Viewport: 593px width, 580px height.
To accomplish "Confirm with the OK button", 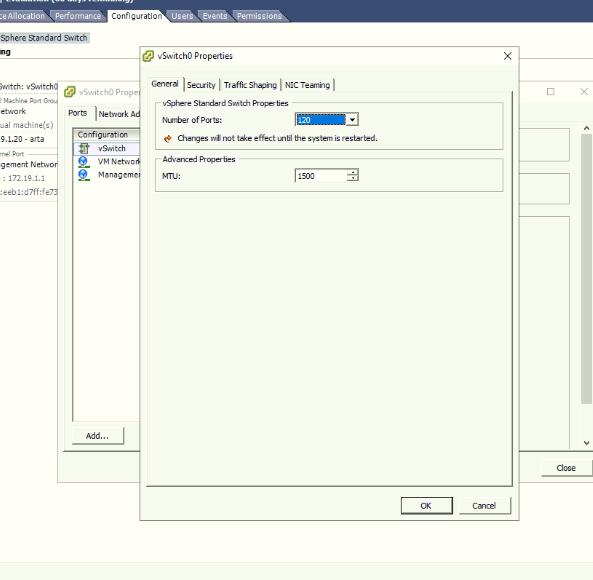I will click(x=426, y=506).
